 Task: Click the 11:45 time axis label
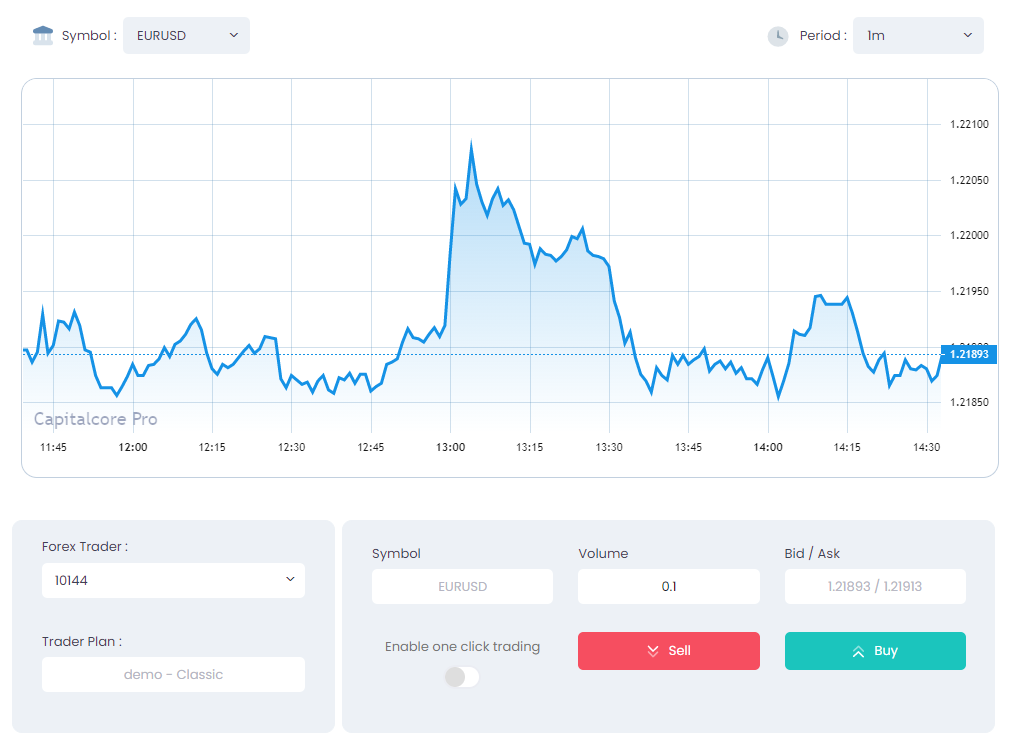(x=53, y=447)
